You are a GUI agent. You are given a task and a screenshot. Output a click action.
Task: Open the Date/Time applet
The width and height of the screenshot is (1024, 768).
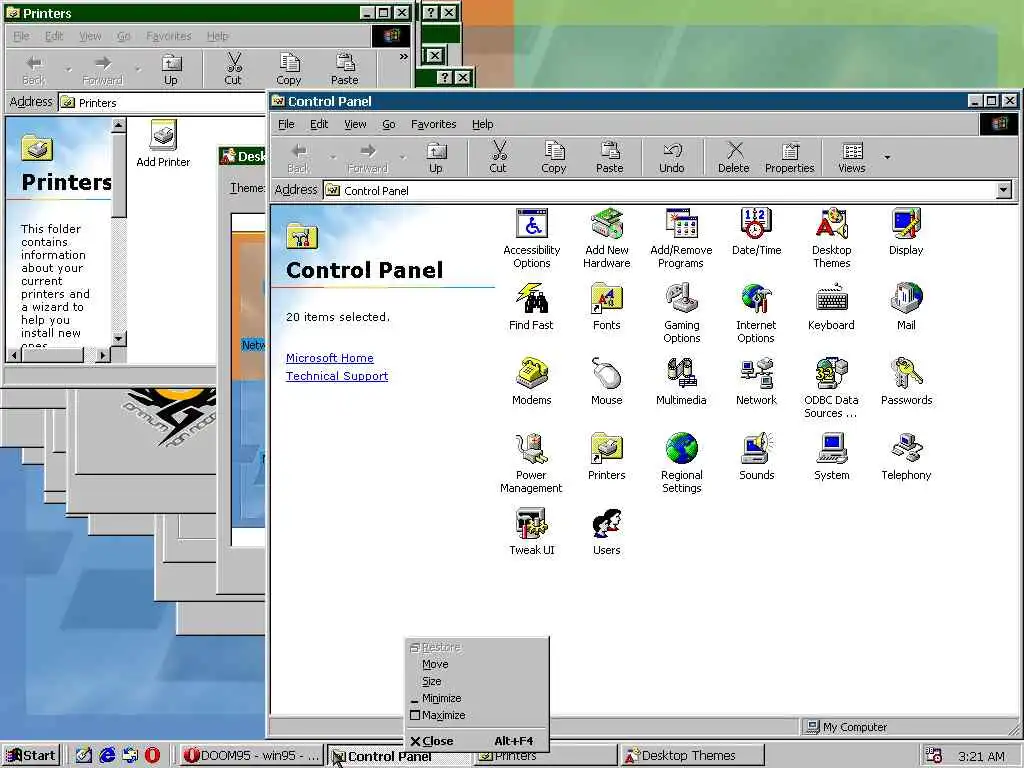point(756,232)
